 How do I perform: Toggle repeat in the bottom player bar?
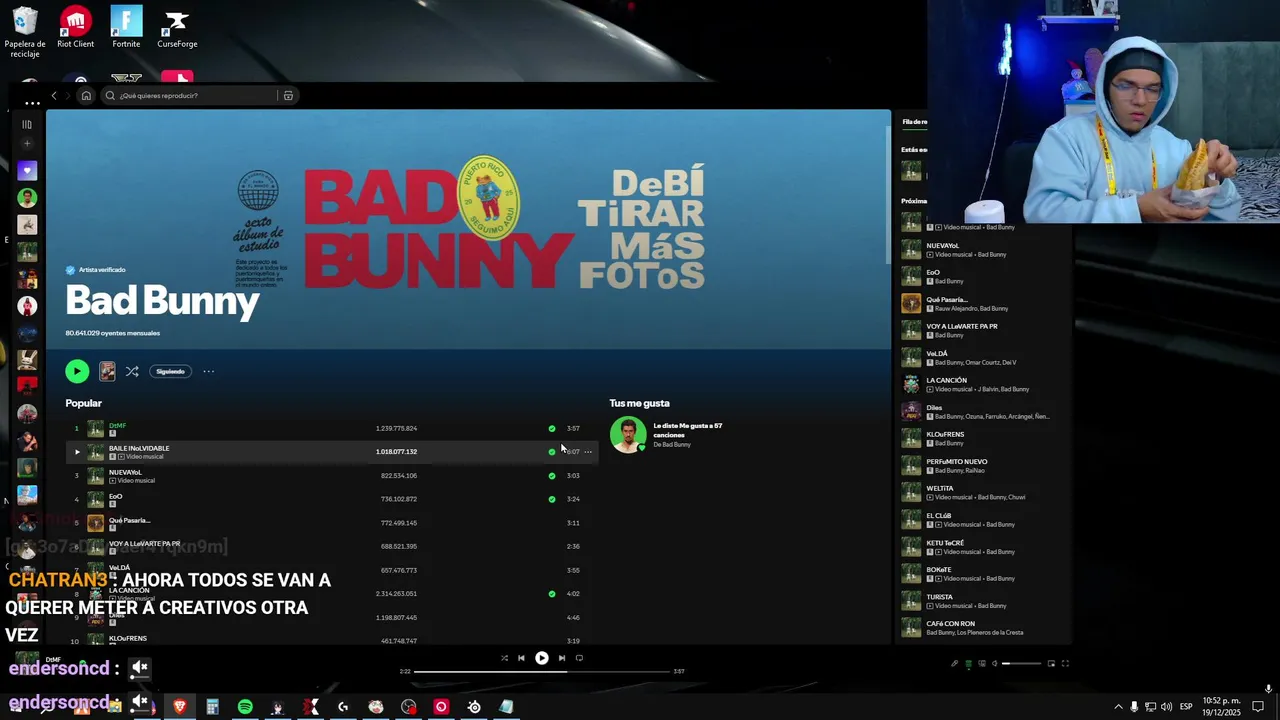579,658
